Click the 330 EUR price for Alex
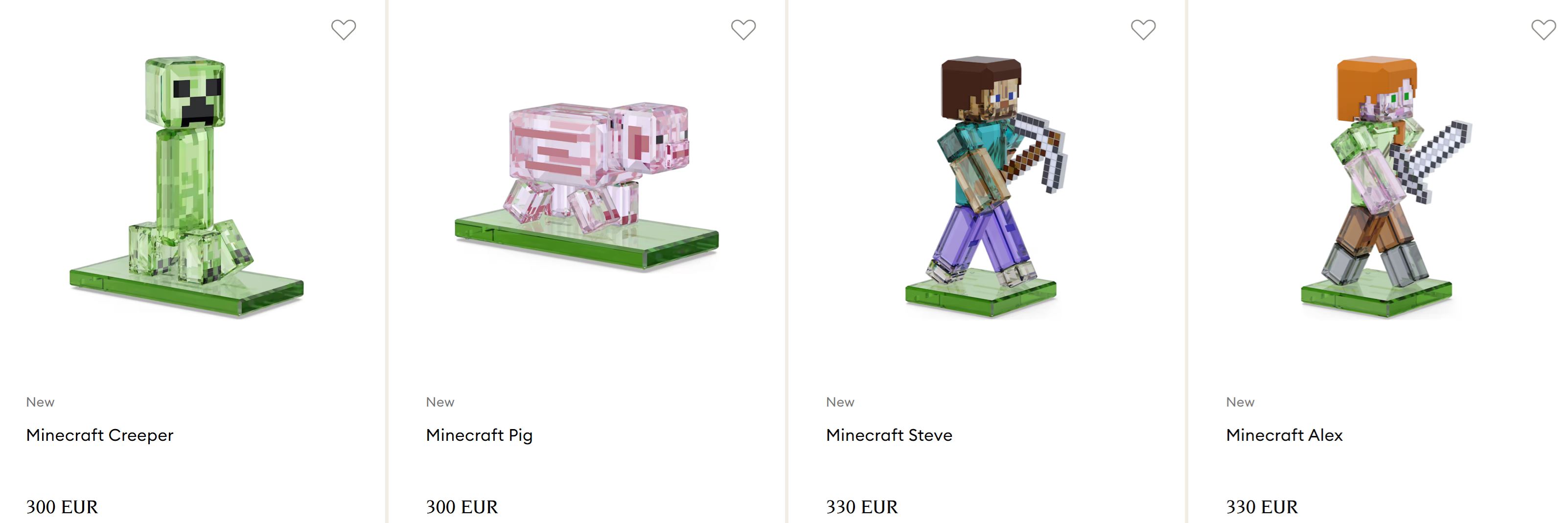Screen dimensions: 1568x523 1261,506
